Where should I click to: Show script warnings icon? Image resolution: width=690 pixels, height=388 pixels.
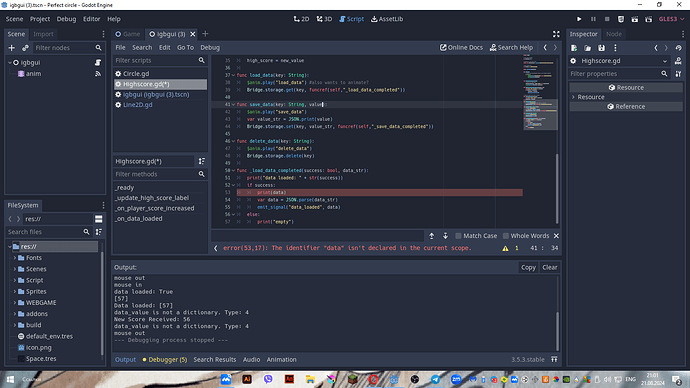tap(505, 248)
